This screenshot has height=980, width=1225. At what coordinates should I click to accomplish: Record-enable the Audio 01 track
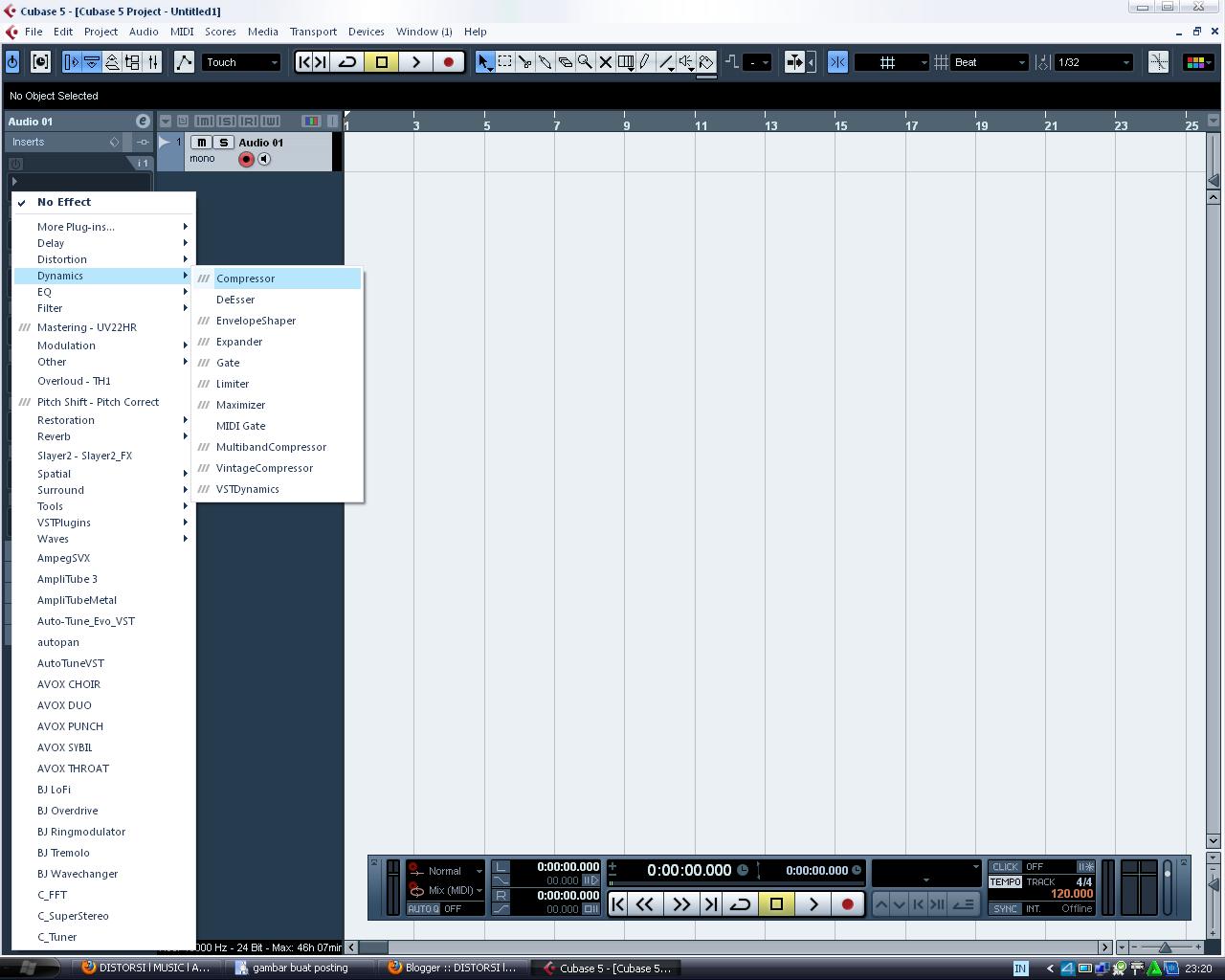pyautogui.click(x=246, y=159)
